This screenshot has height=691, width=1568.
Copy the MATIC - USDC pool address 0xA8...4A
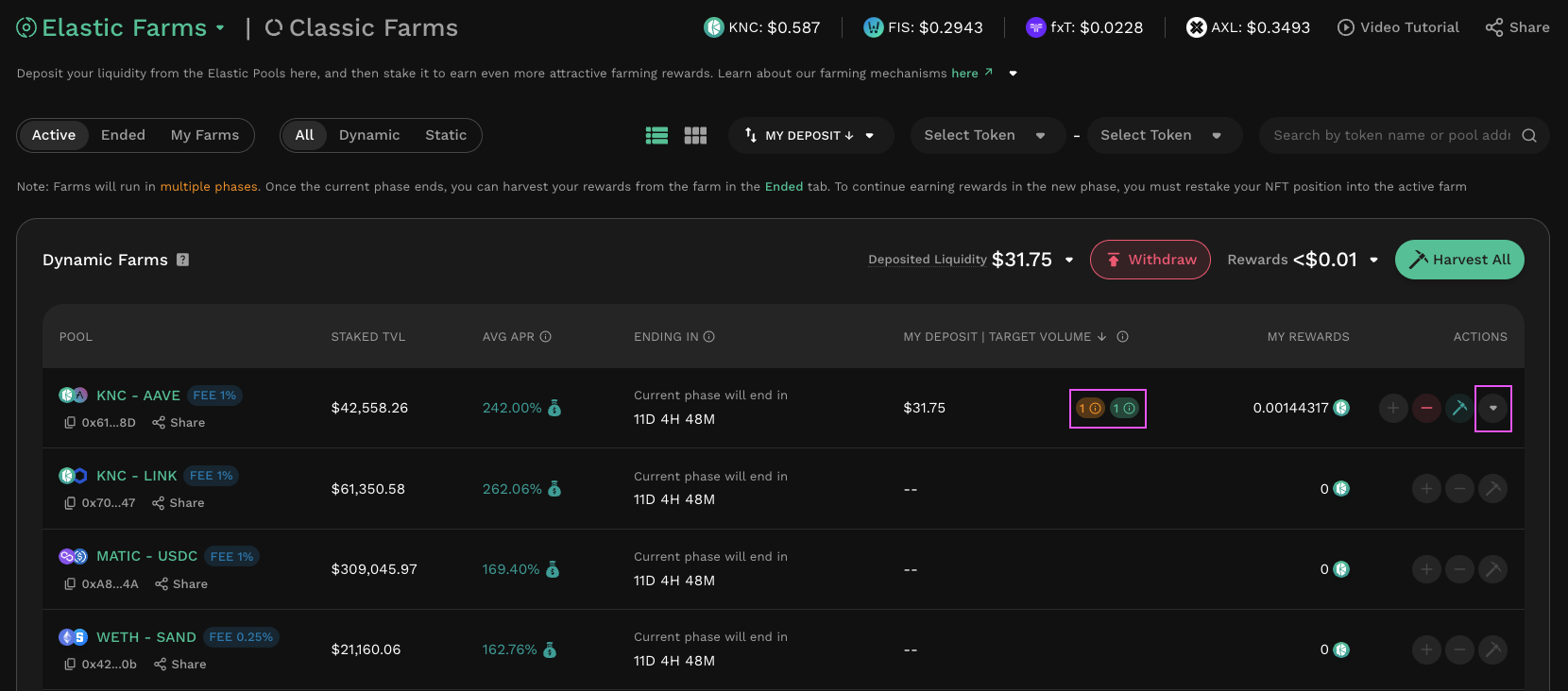pos(70,584)
